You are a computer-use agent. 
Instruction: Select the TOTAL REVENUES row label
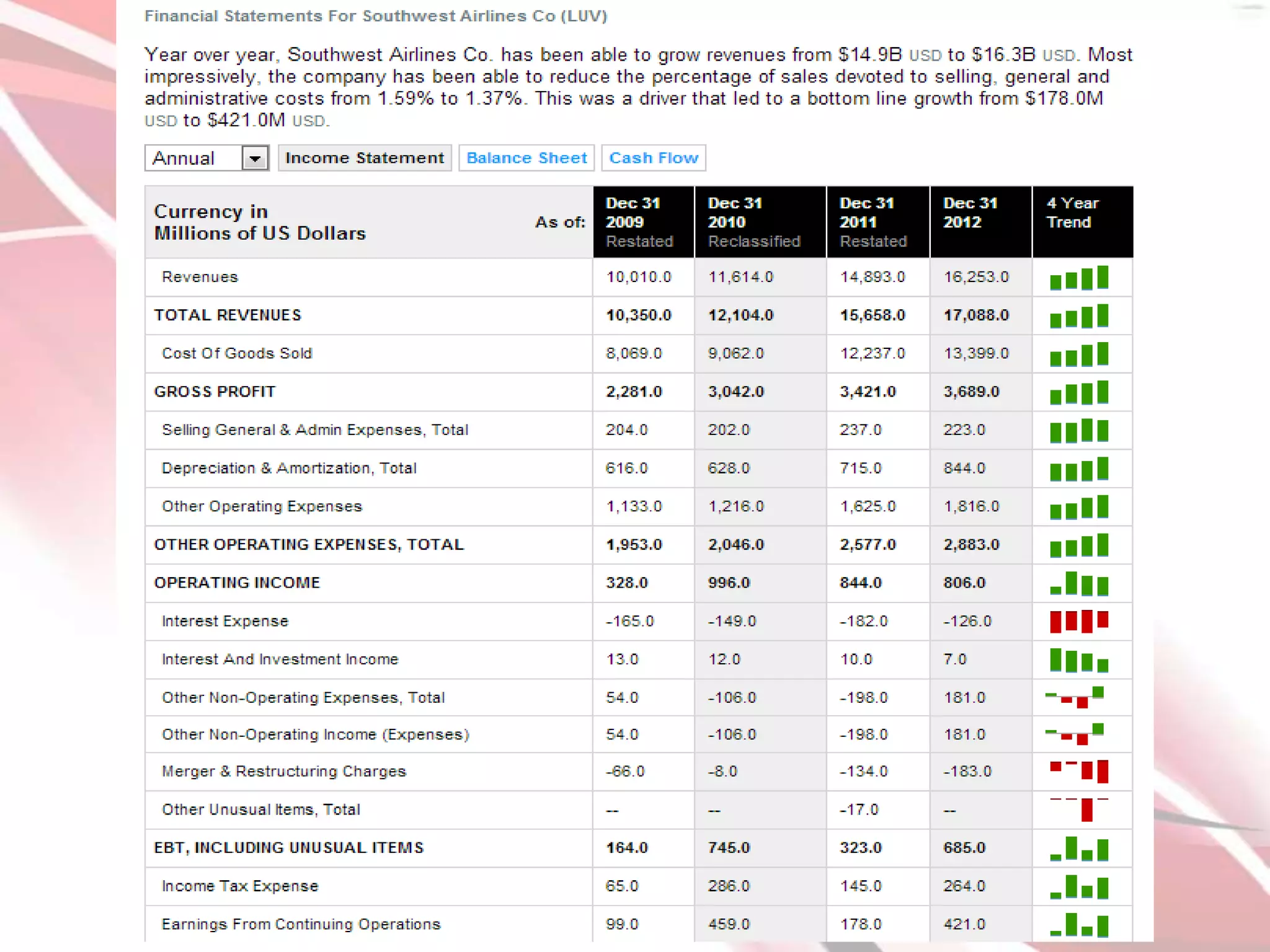coord(228,315)
